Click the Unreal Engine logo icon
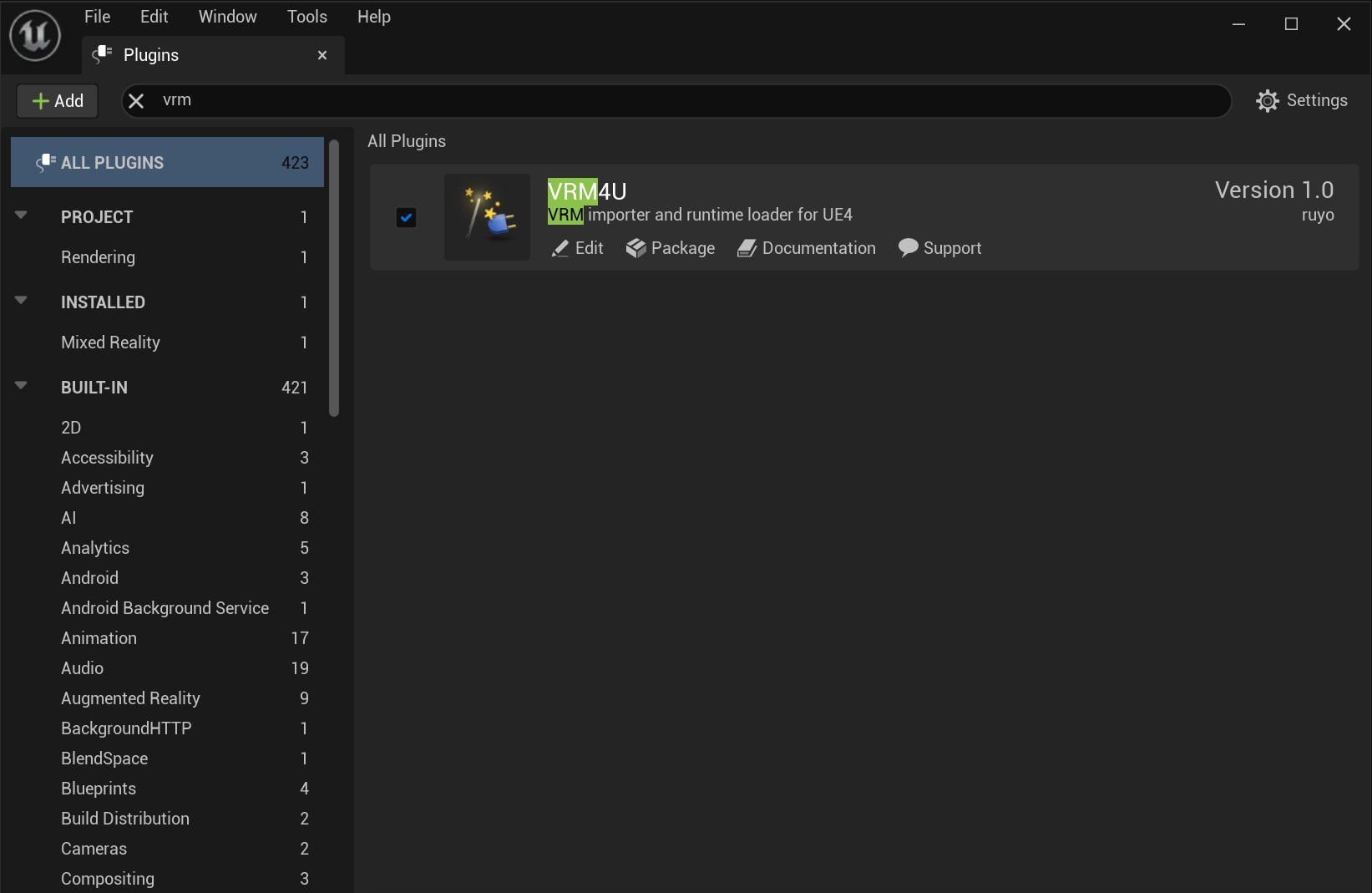Image resolution: width=1372 pixels, height=893 pixels. [35, 35]
